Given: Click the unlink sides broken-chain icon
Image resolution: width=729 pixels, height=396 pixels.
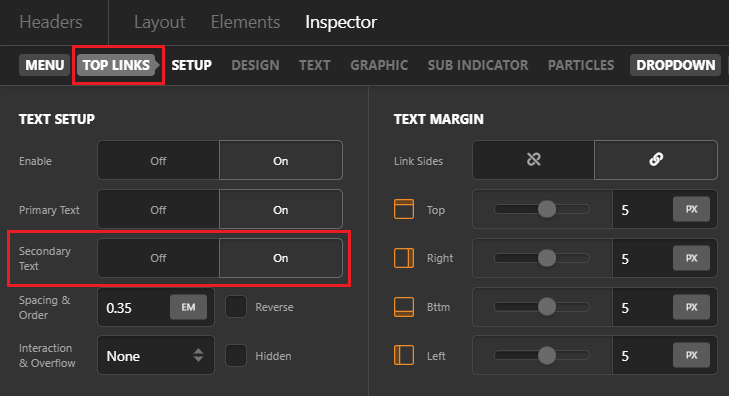Looking at the screenshot, I should [x=534, y=160].
